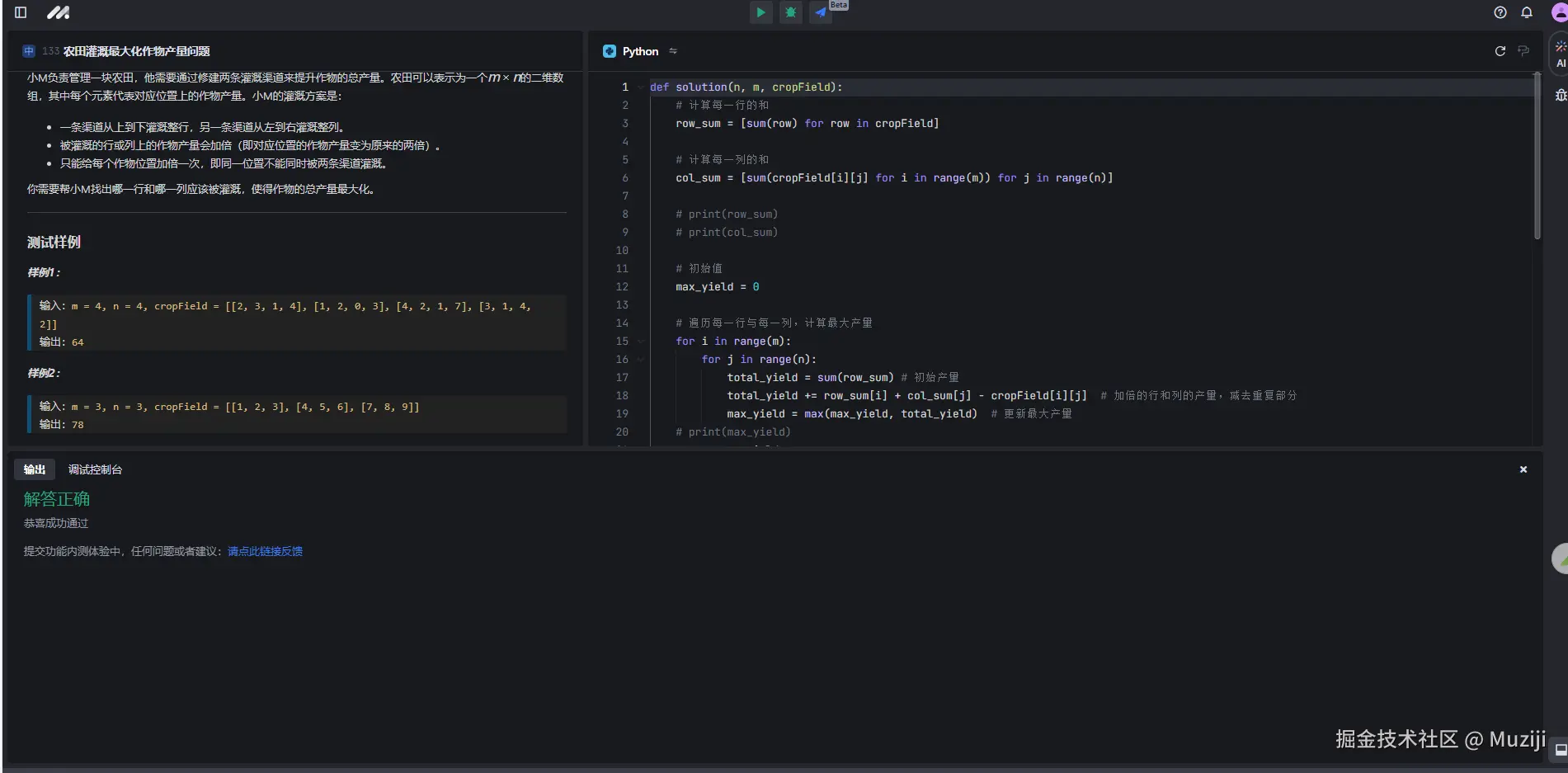
Task: Switch to the 调试控制台 tab
Action: (x=95, y=469)
